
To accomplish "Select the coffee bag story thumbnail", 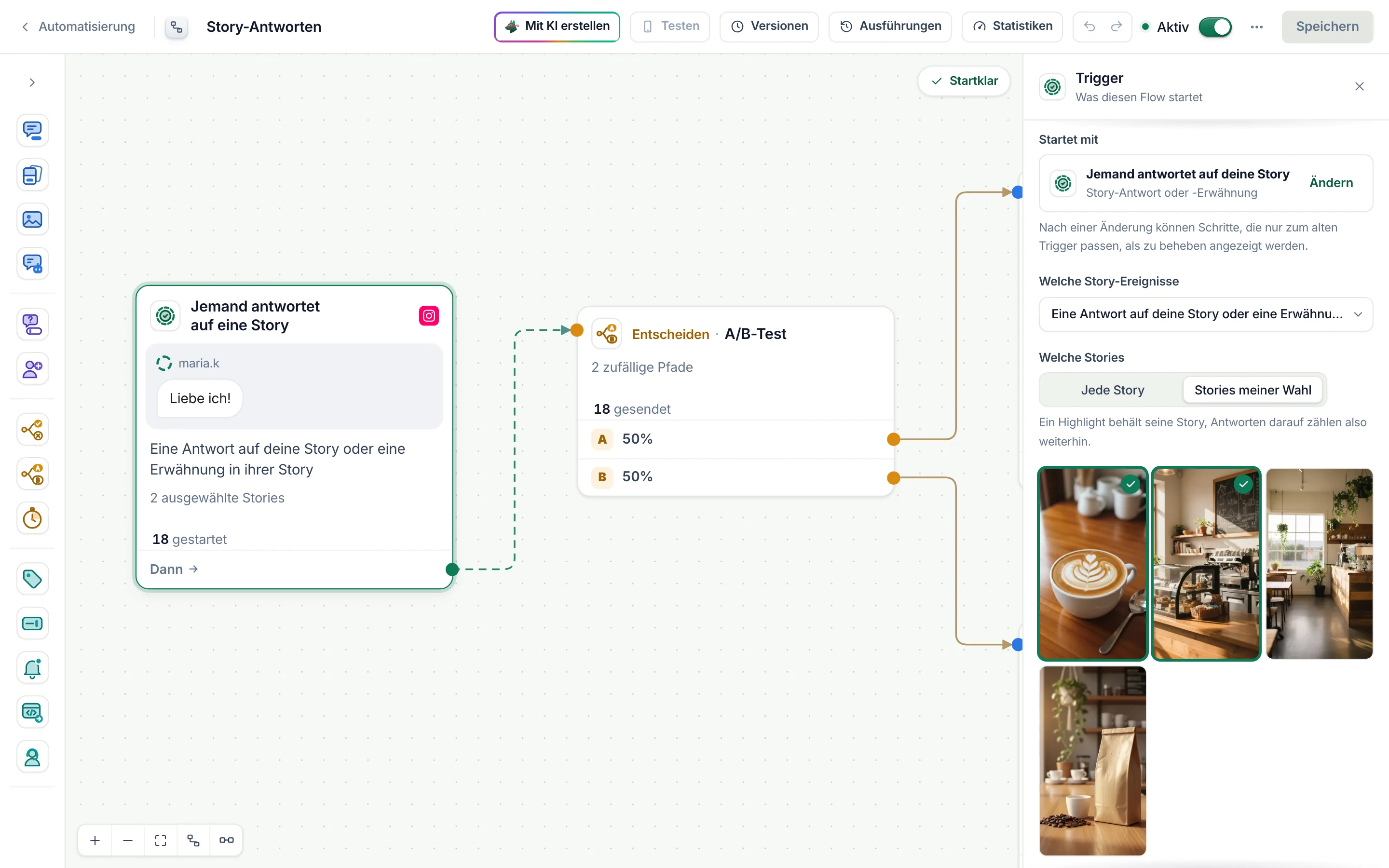I will (x=1092, y=760).
